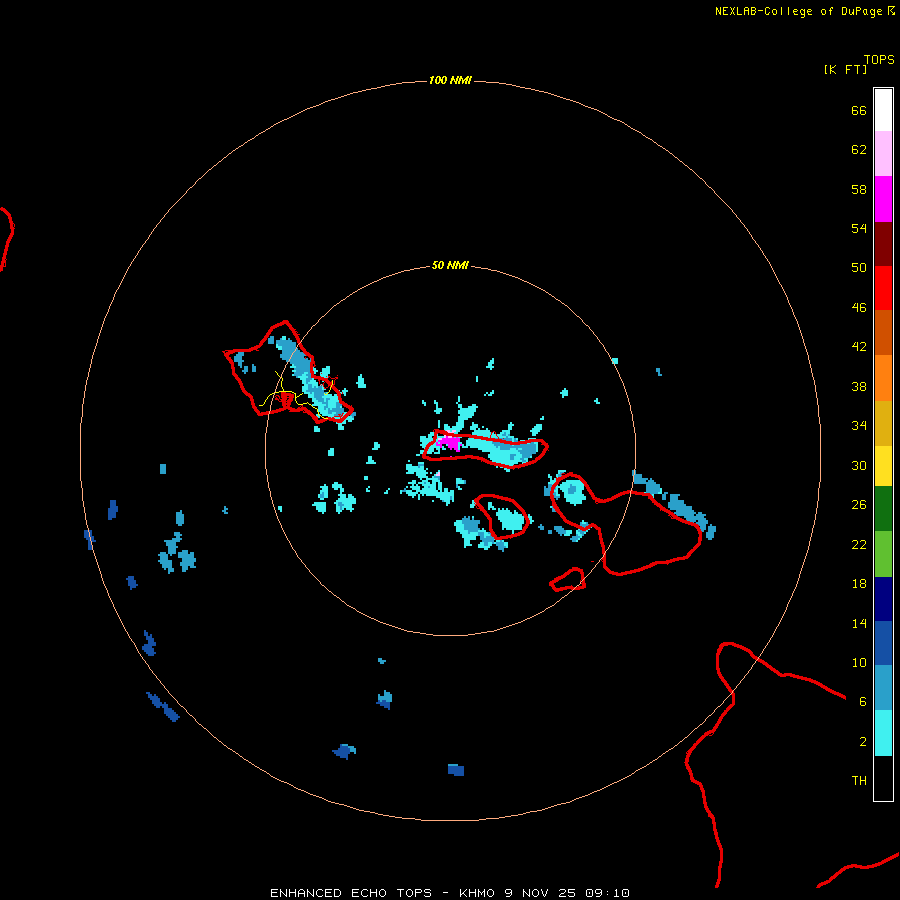
Task: Click the '50 NMI' range ring label
Action: pos(450,265)
